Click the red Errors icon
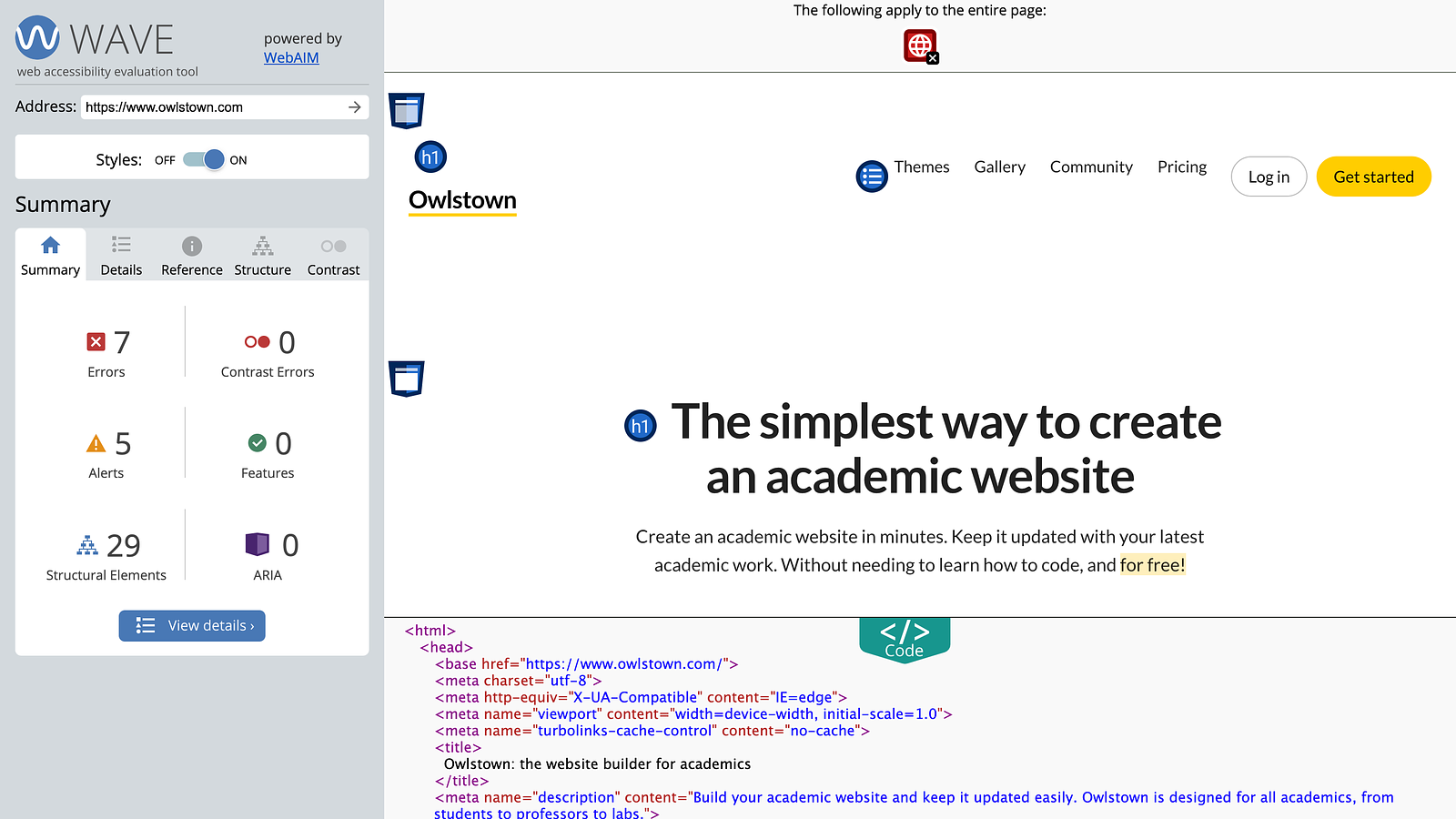Image resolution: width=1456 pixels, height=819 pixels. [x=96, y=342]
